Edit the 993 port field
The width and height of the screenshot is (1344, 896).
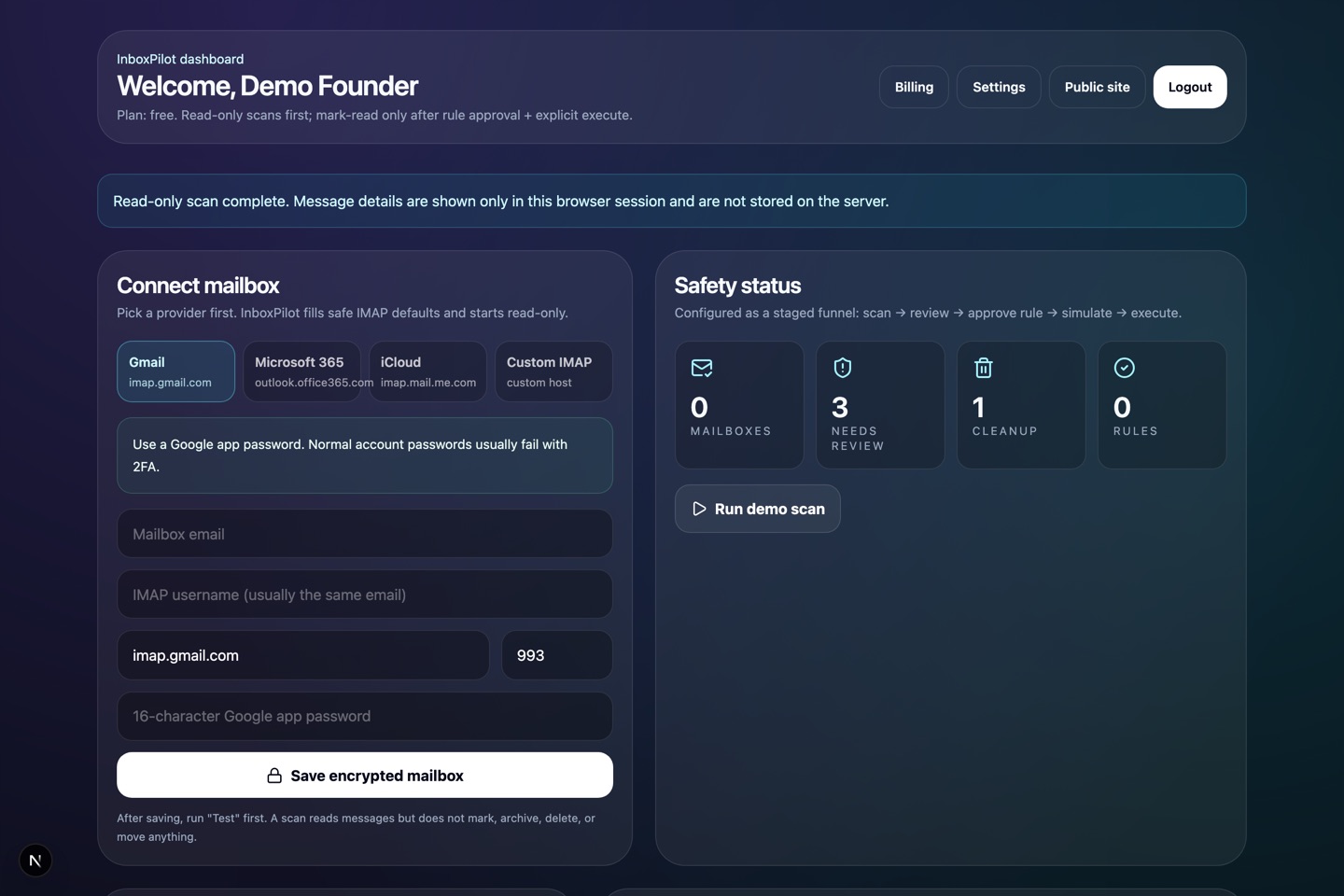coord(557,655)
